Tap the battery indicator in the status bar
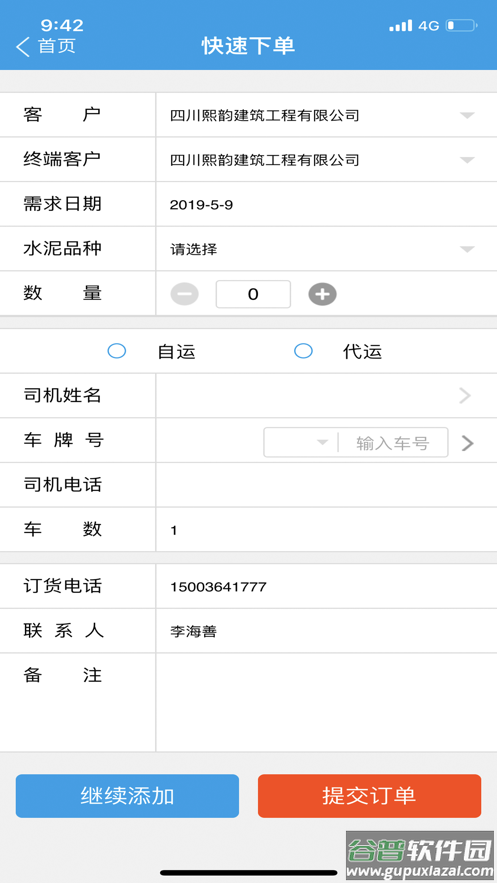497x883 pixels. 462,25
